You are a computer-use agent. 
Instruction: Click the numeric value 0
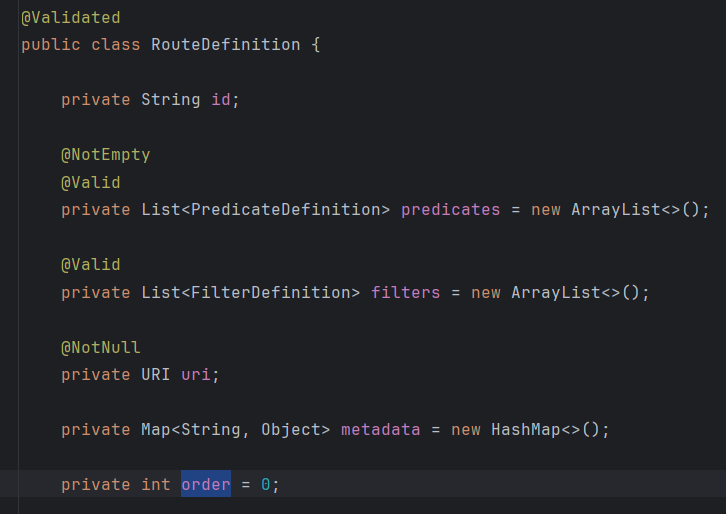pyautogui.click(x=266, y=484)
